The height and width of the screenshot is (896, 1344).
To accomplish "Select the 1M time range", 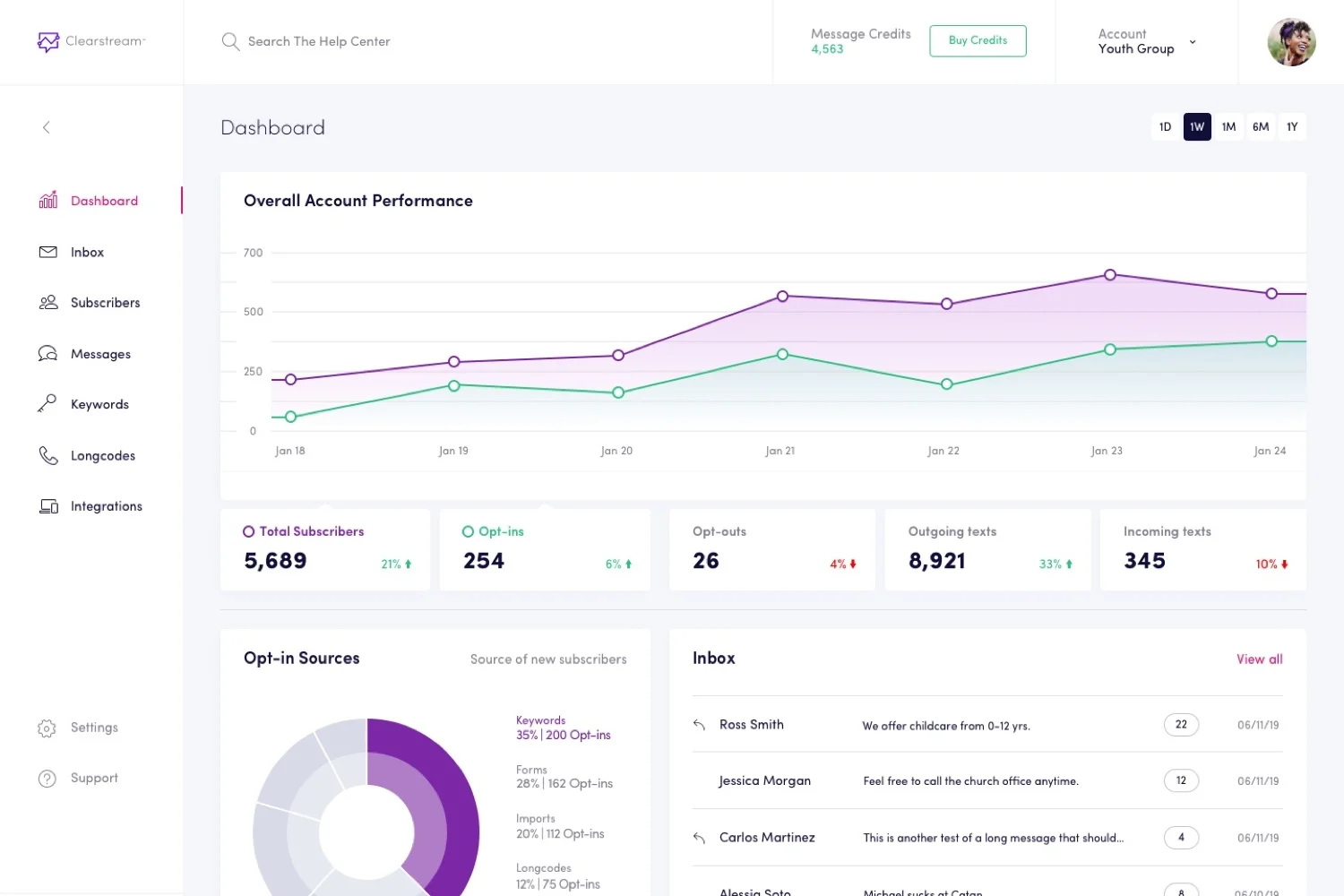I will [1228, 126].
